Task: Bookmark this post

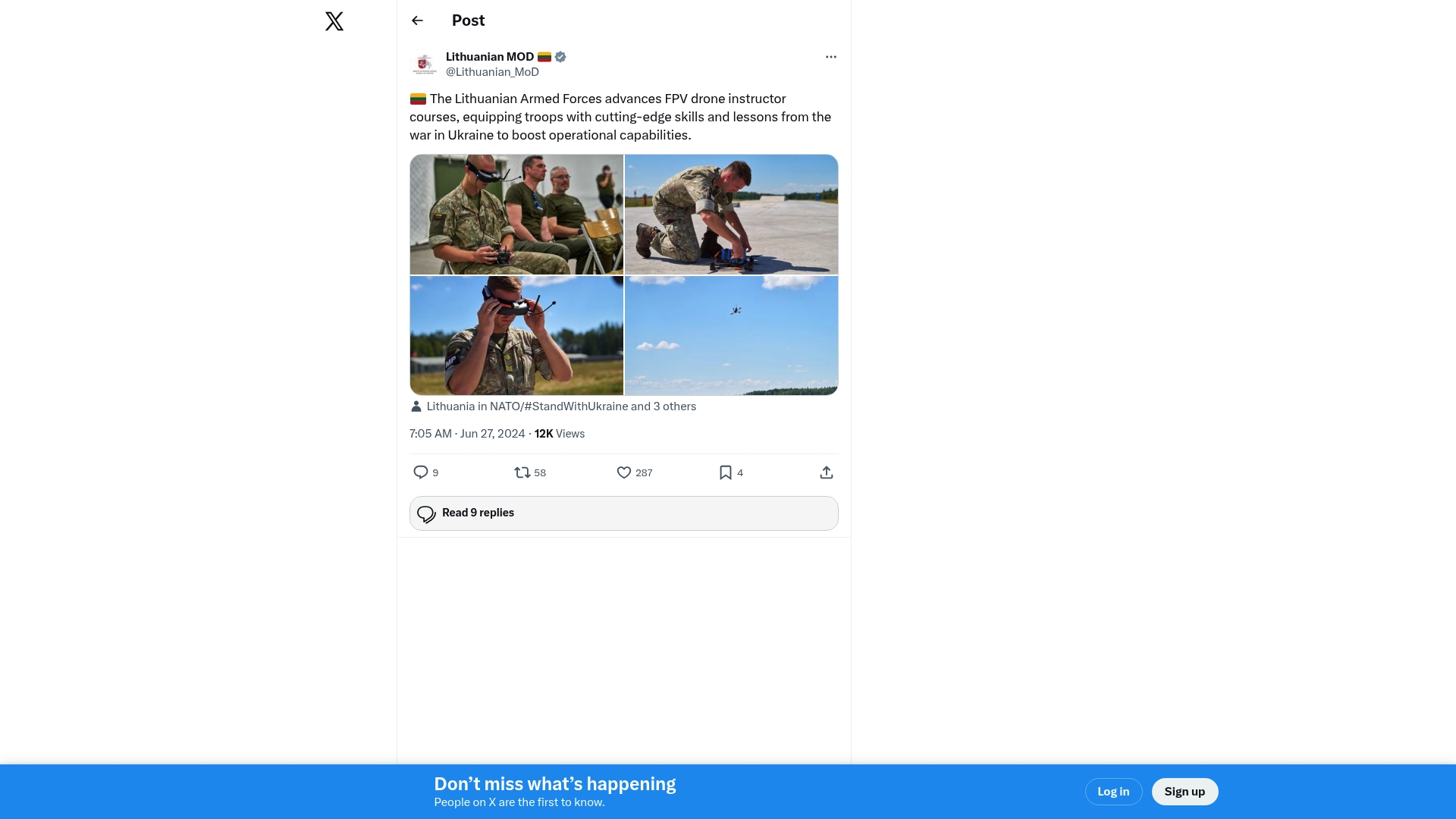Action: click(726, 472)
